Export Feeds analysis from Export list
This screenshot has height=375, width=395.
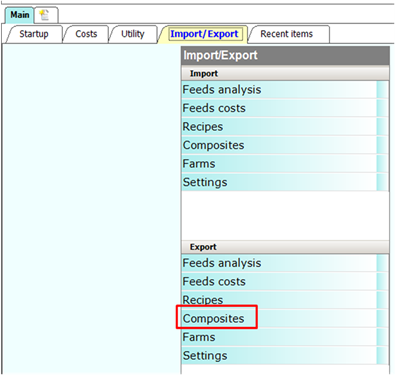coord(285,263)
